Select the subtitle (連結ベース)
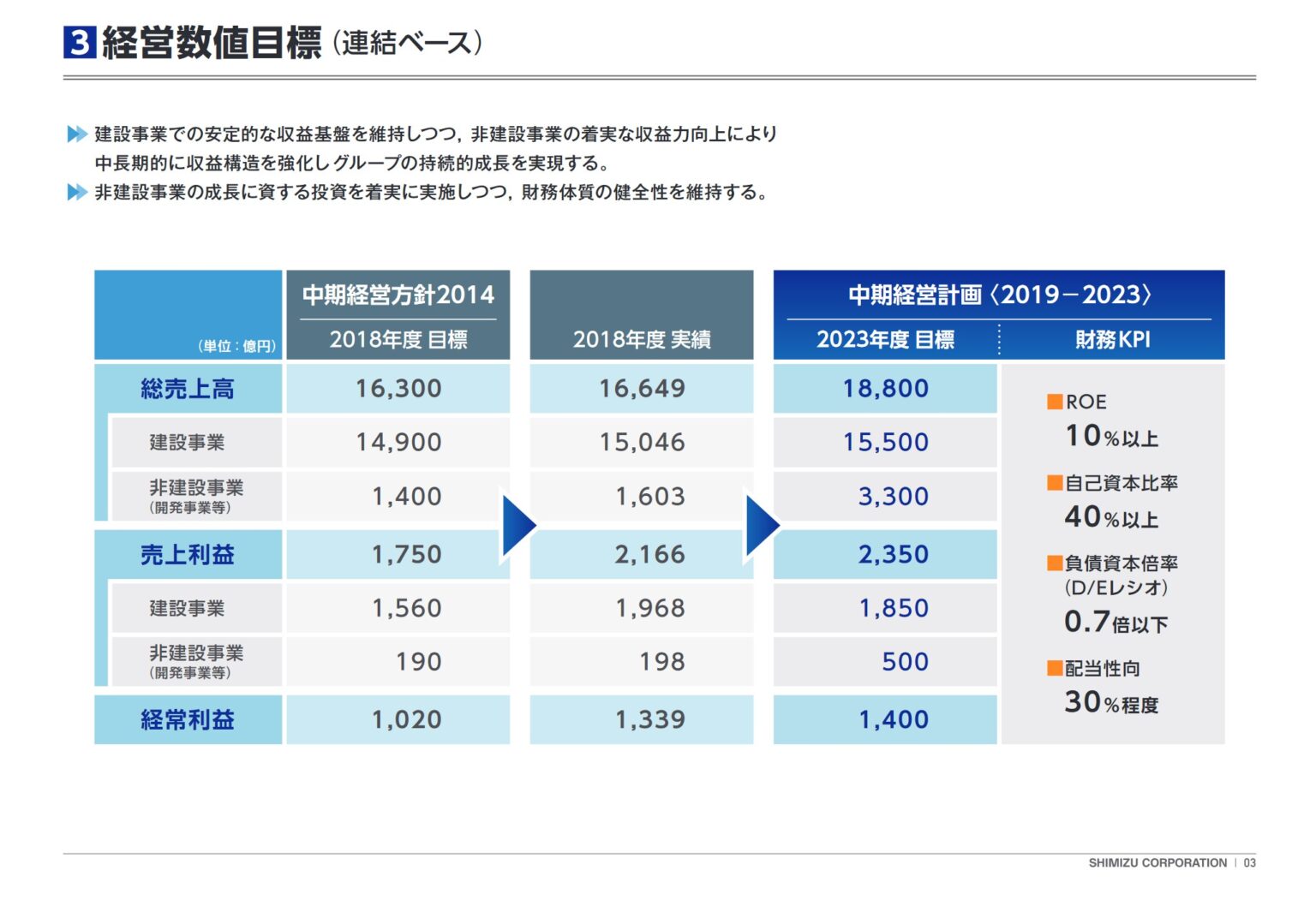Screen dimensions: 1316x906 click(407, 43)
